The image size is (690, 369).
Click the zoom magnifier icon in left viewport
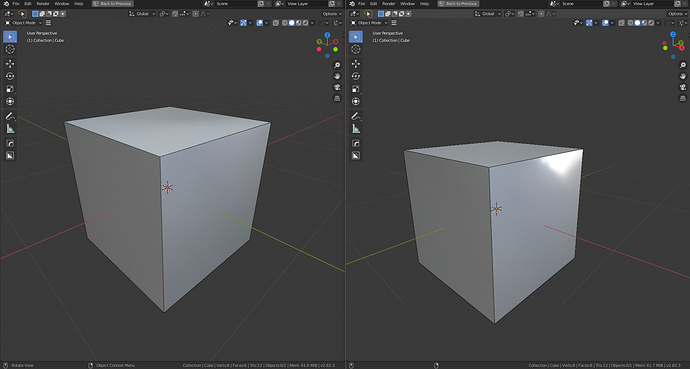tap(337, 65)
